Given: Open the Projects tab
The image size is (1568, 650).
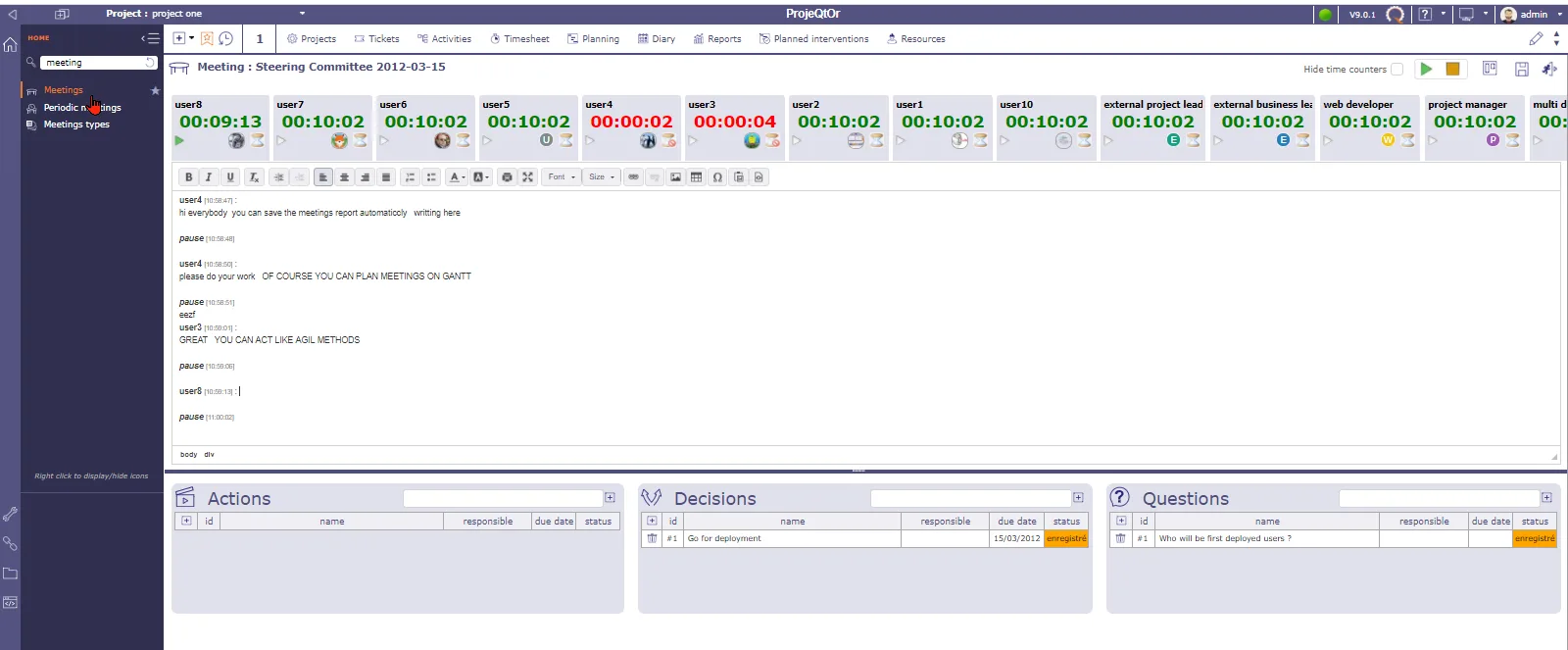Looking at the screenshot, I should pos(312,39).
